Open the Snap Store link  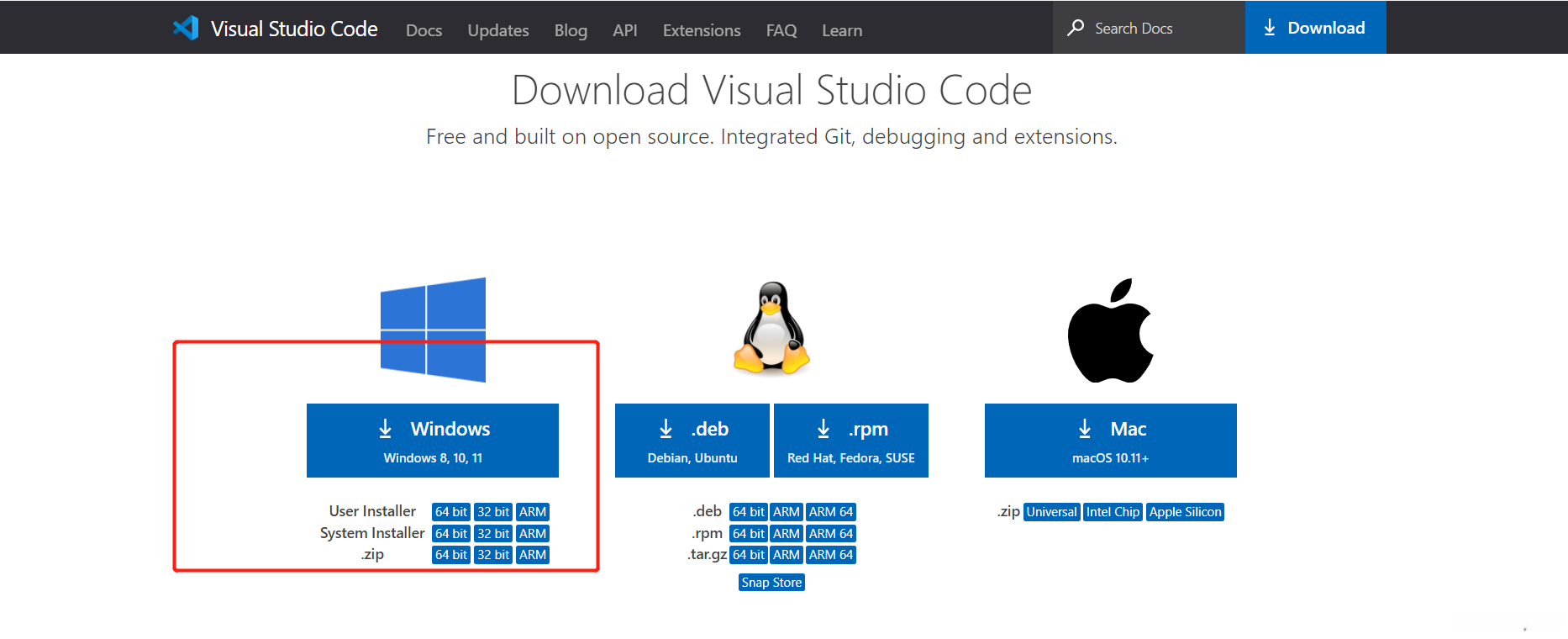(771, 583)
